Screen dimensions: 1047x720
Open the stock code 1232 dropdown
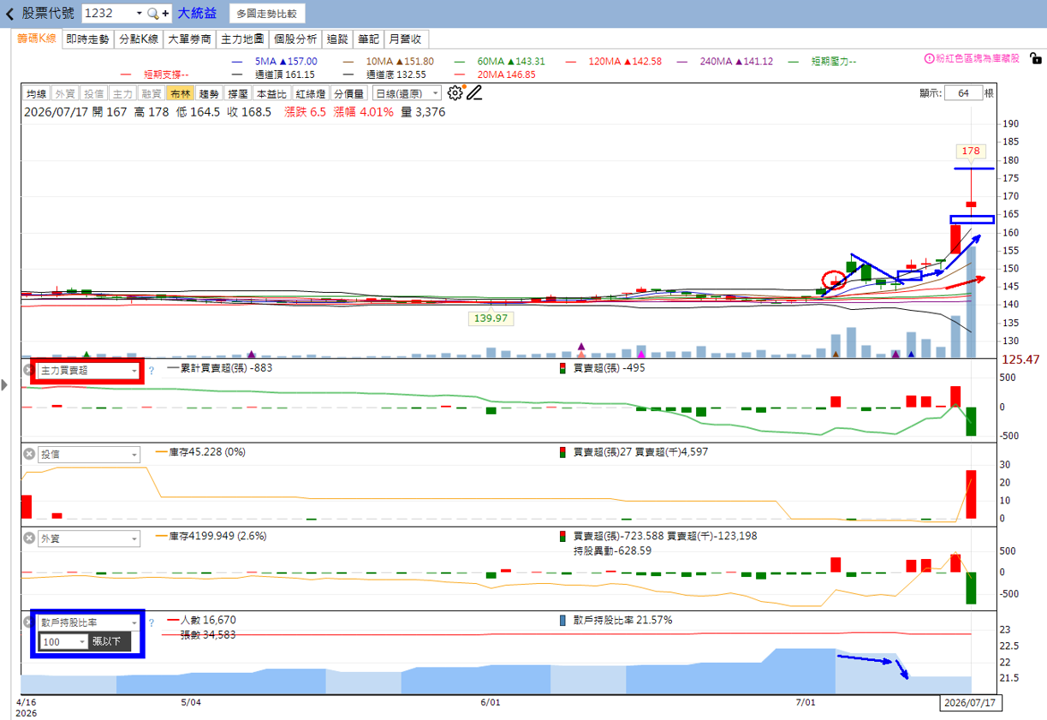(x=139, y=13)
